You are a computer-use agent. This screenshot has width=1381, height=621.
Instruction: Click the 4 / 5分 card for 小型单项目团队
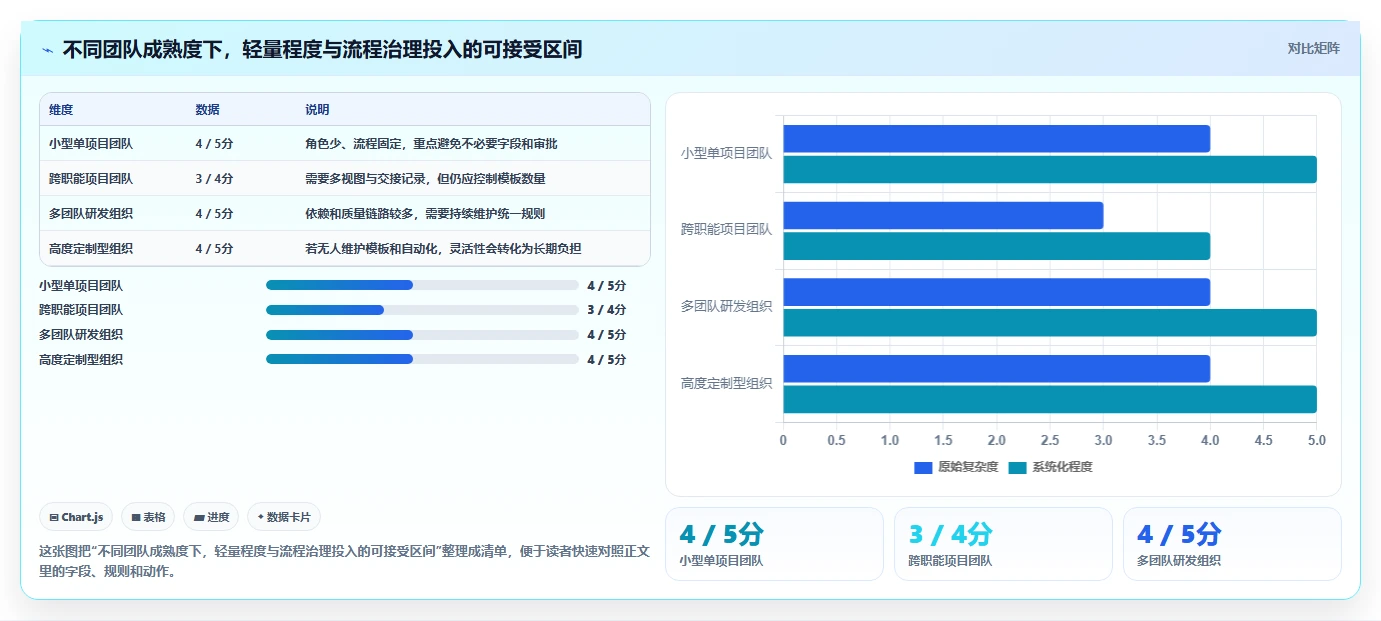(x=774, y=544)
